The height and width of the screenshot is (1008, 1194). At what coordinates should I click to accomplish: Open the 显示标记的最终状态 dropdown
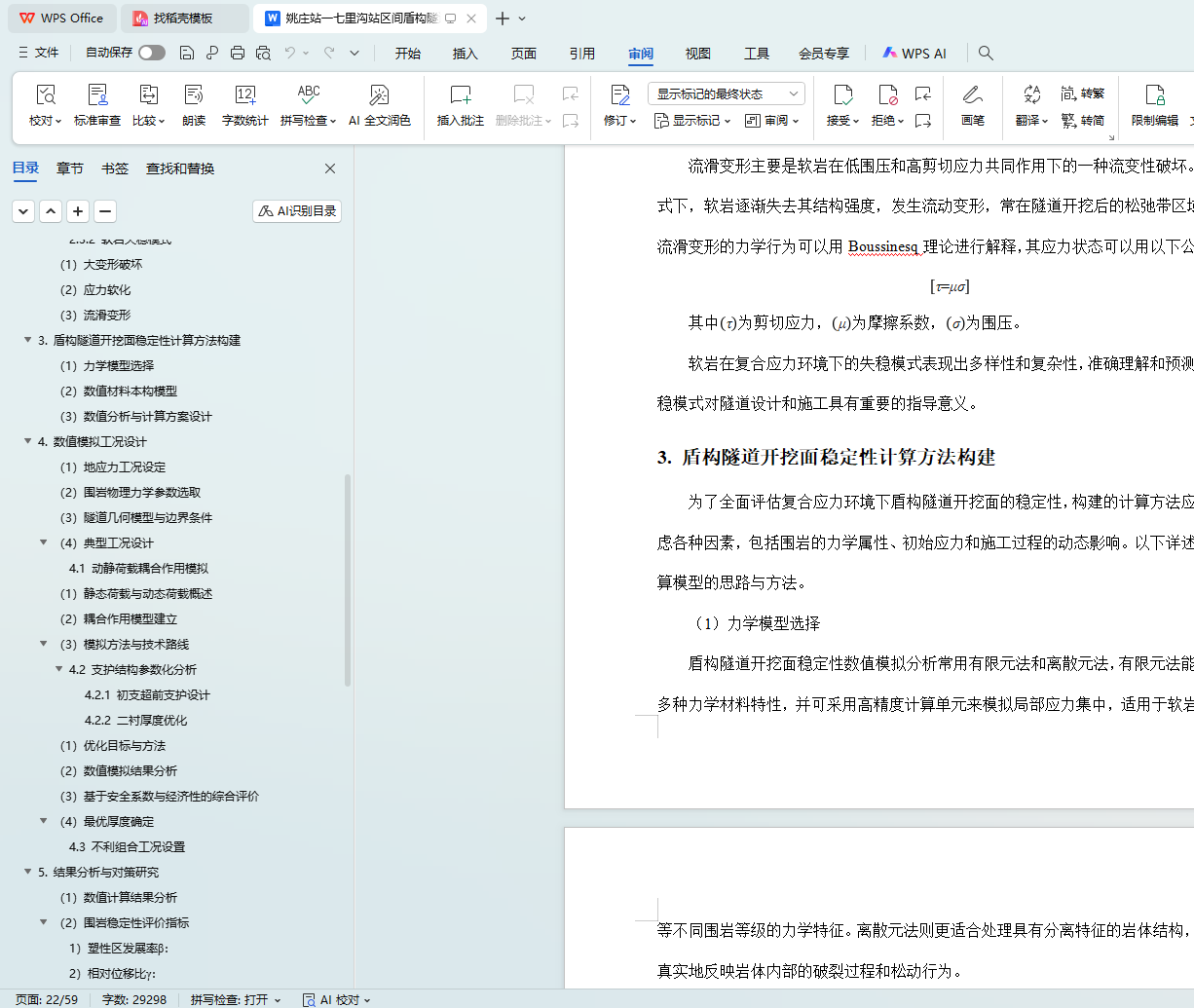(727, 93)
